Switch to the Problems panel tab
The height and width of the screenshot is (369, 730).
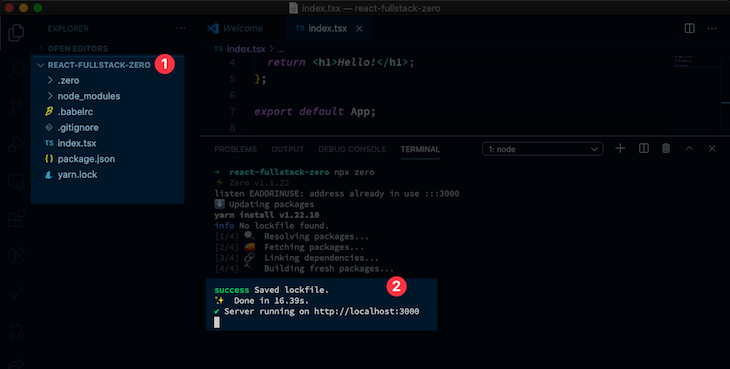235,149
